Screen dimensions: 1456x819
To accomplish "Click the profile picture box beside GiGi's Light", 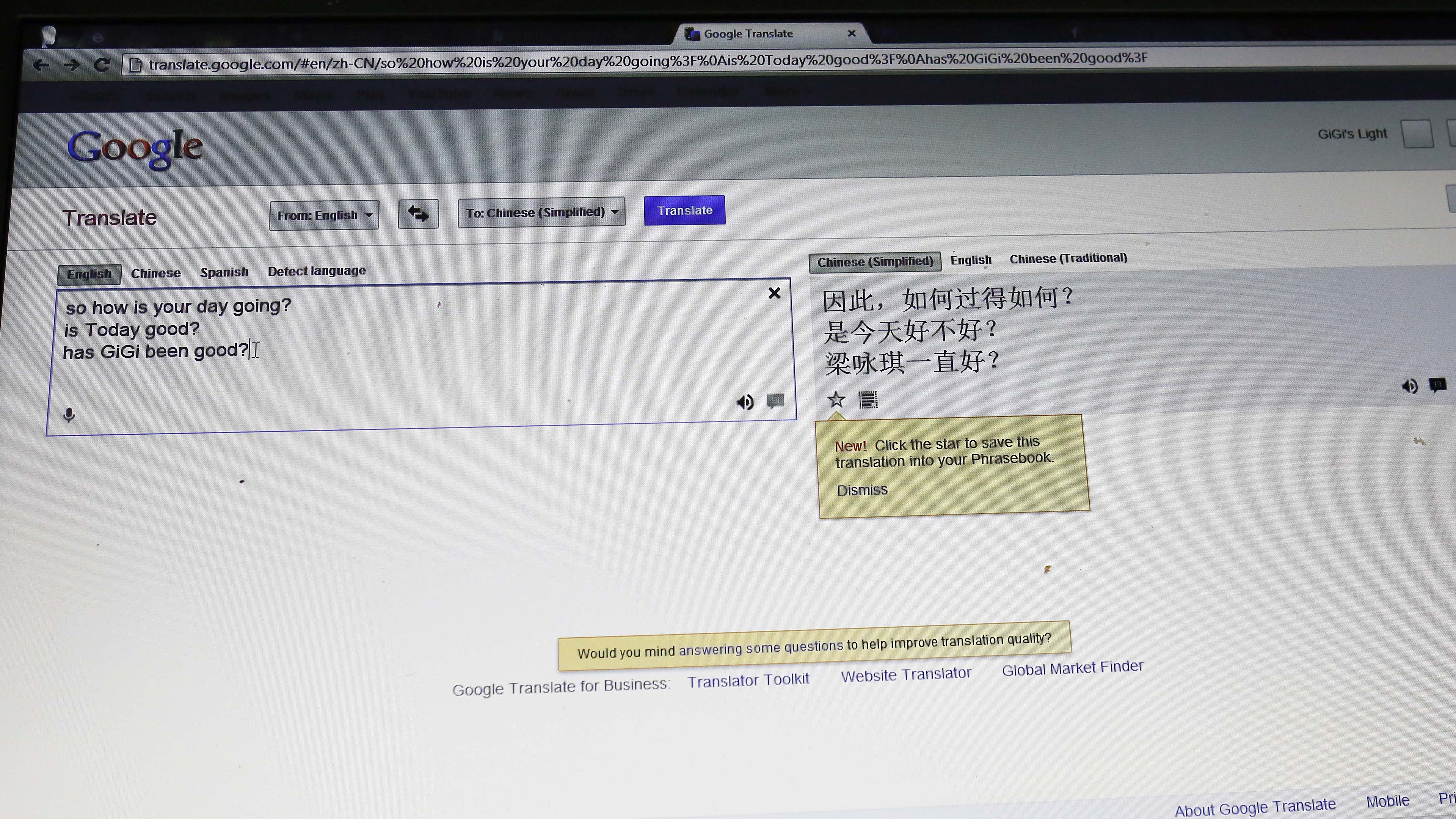I will [x=1418, y=134].
